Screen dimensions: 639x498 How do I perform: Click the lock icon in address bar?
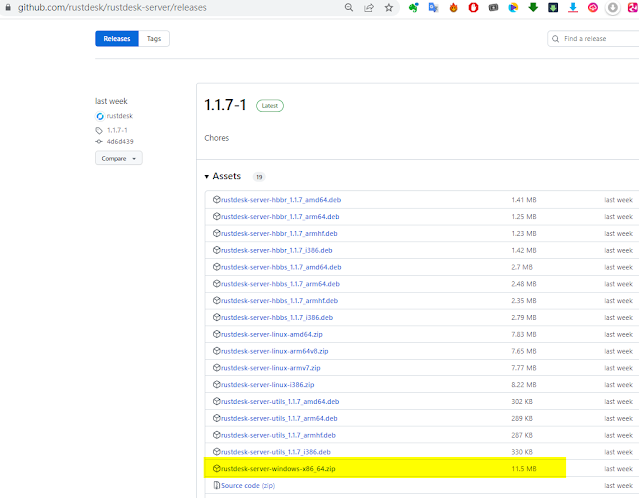pyautogui.click(x=8, y=7)
